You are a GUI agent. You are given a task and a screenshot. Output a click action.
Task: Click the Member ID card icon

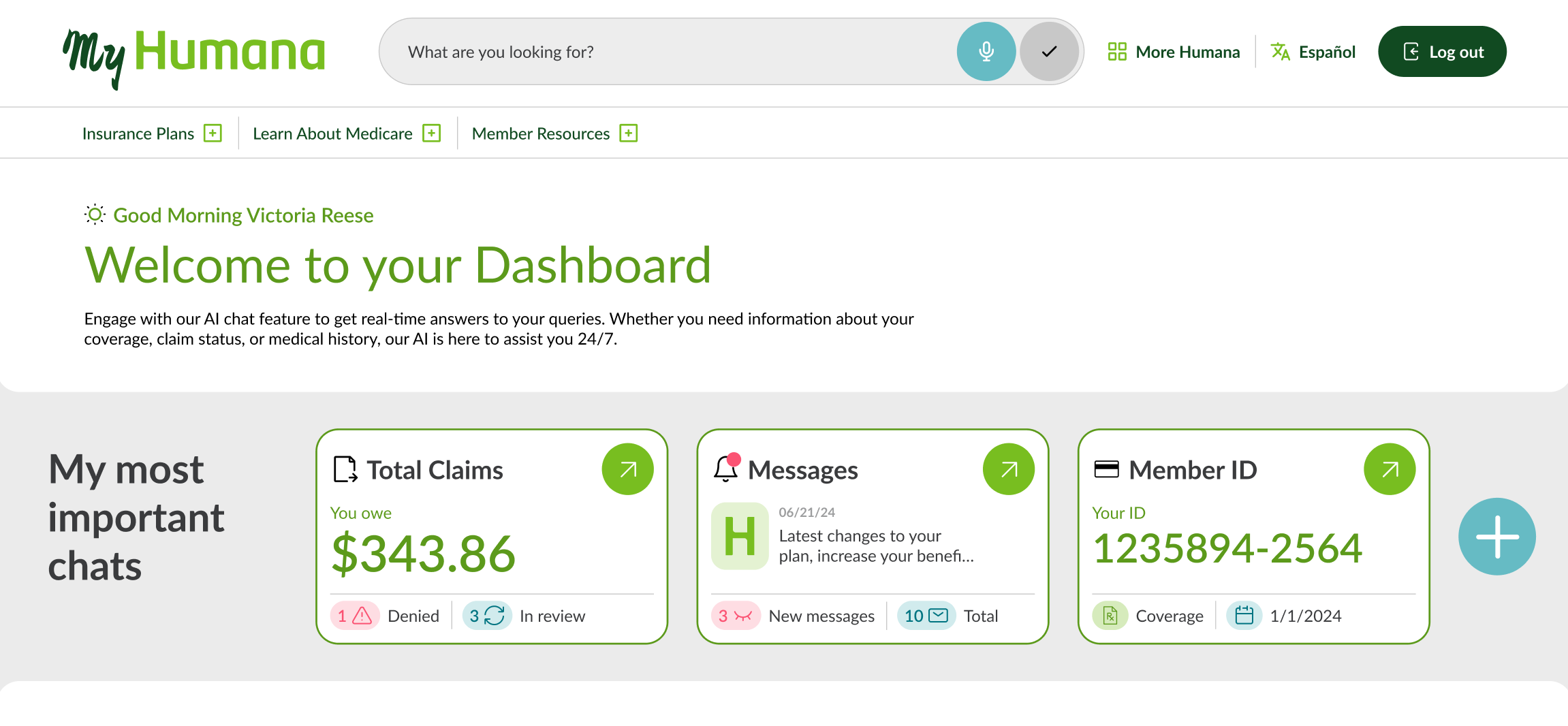(x=1106, y=469)
